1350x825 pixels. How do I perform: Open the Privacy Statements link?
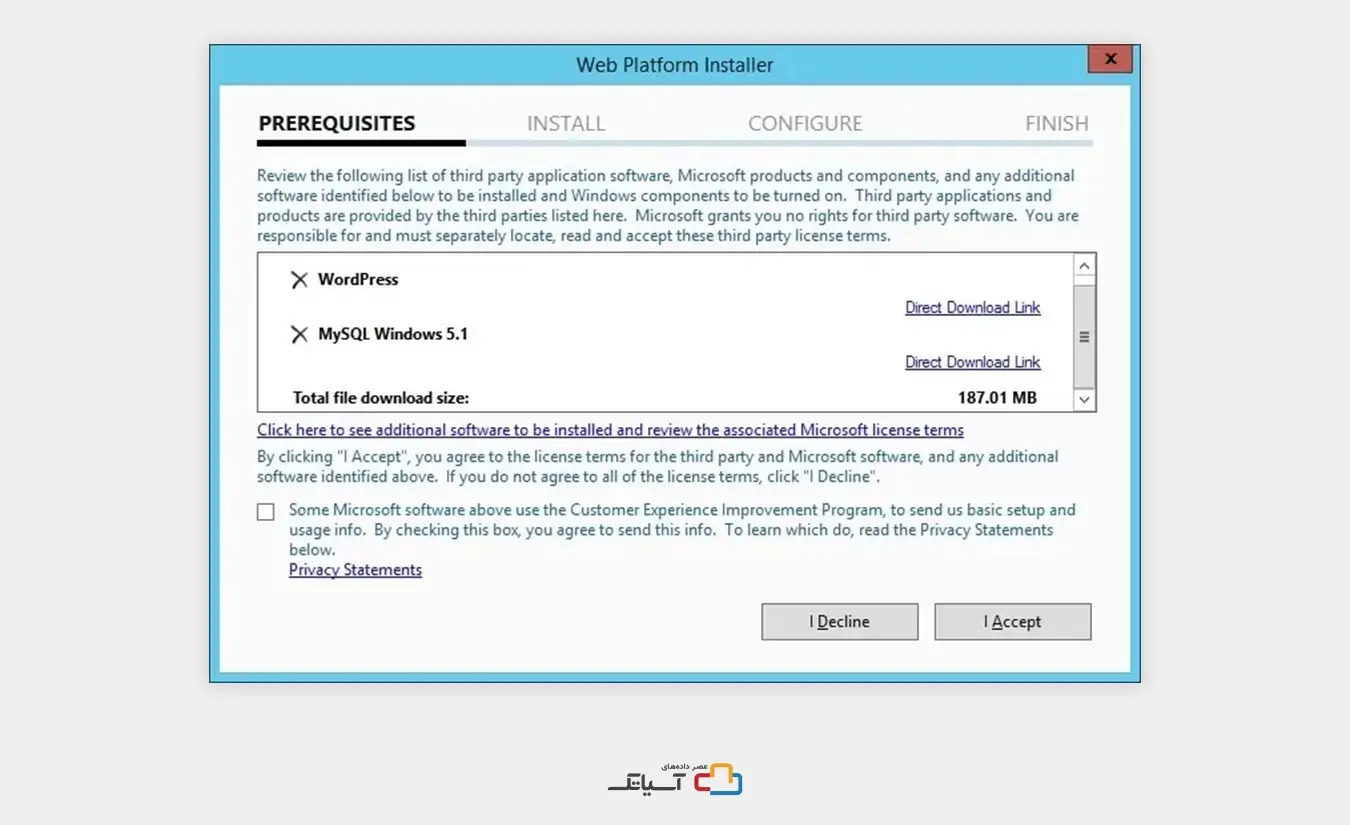click(355, 570)
